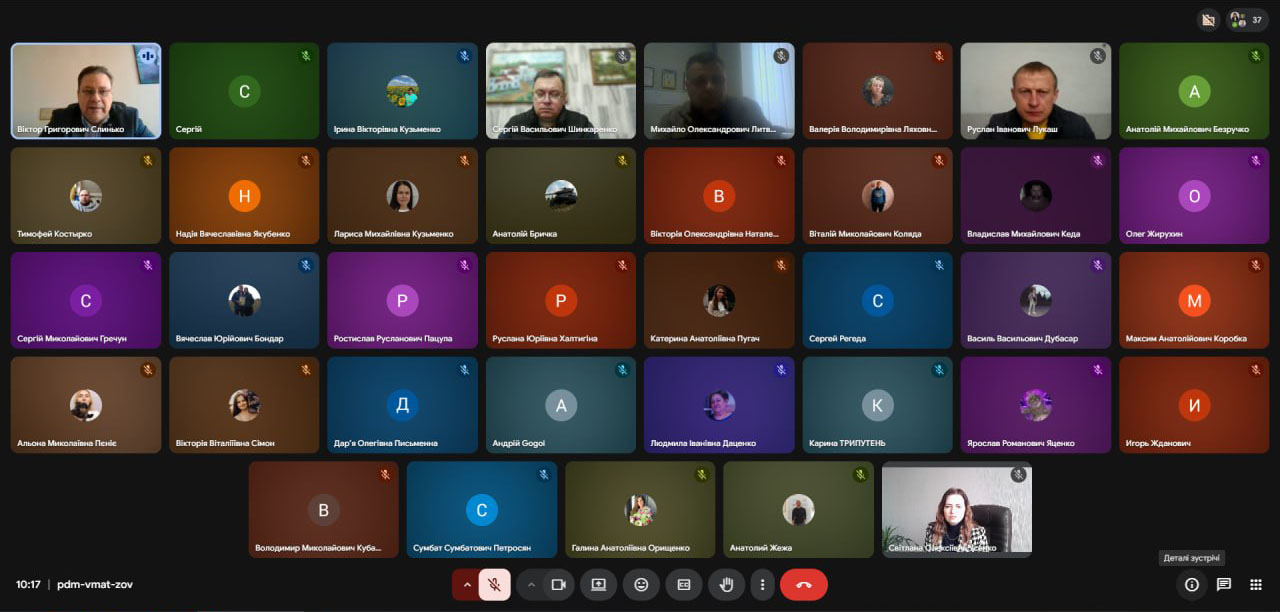Select the Олег Жирухин participant tile

[1193, 195]
